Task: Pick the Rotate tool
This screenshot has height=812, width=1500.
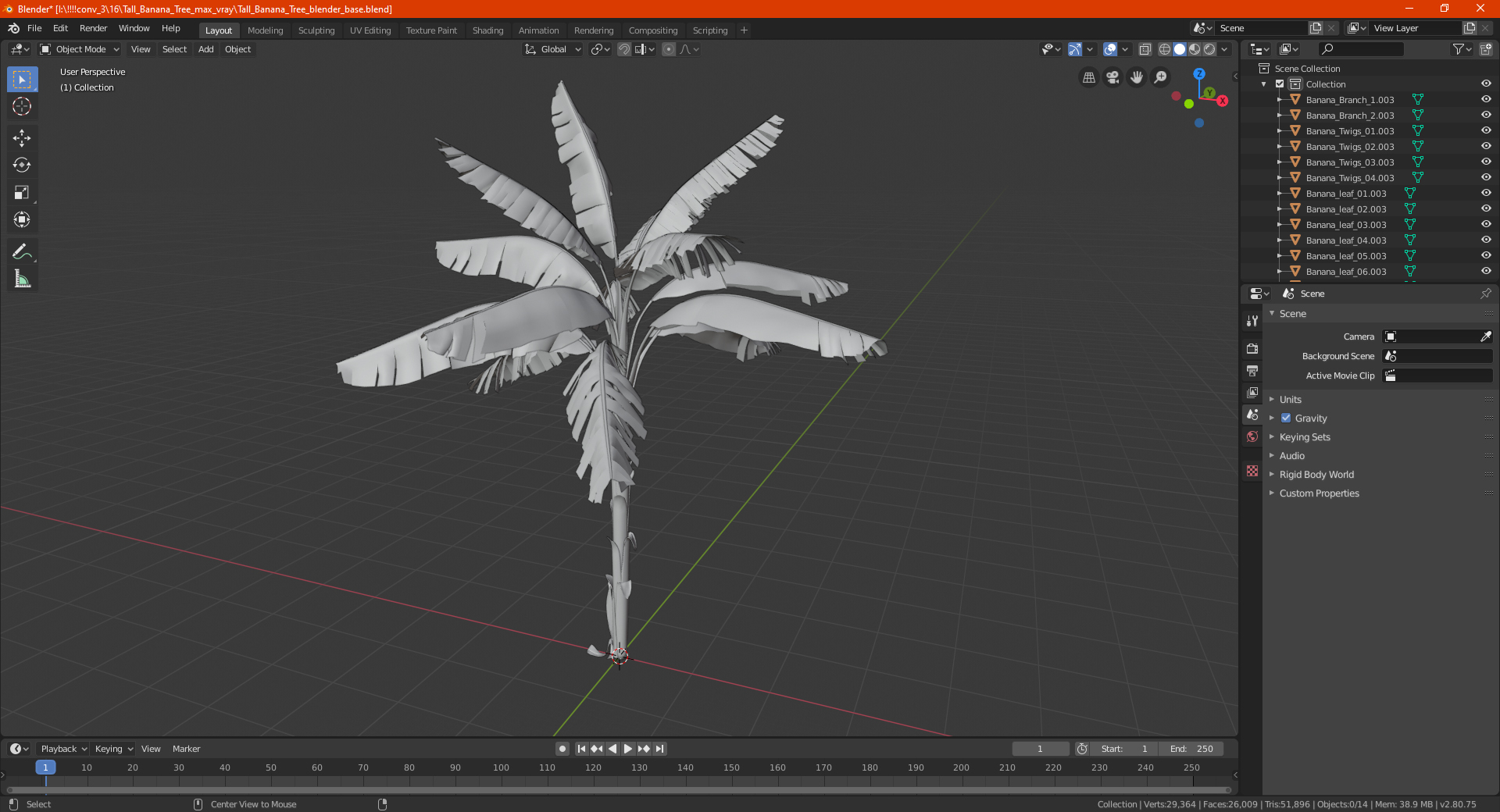Action: (x=22, y=165)
